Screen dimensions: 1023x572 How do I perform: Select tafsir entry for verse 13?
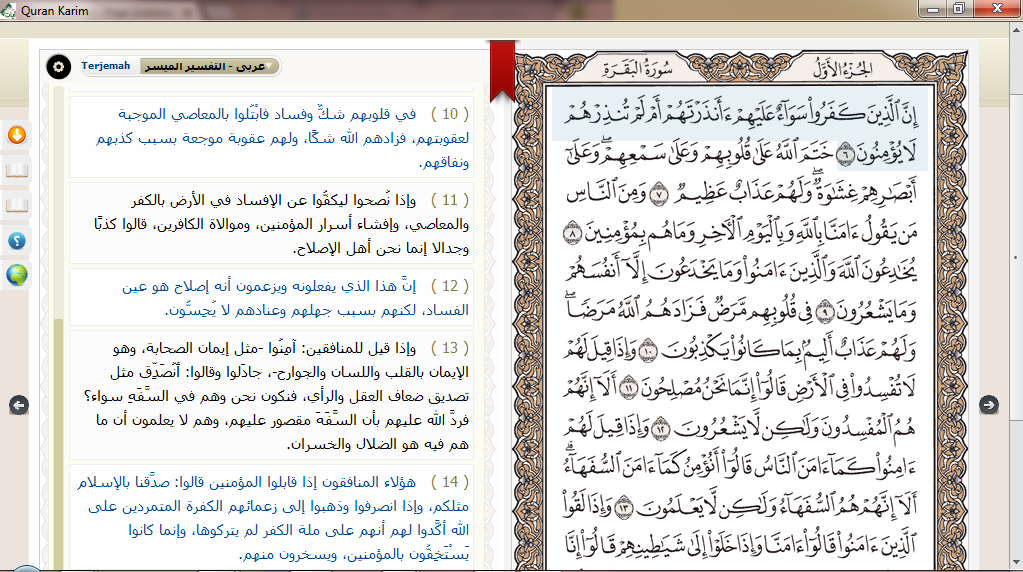pyautogui.click(x=271, y=396)
